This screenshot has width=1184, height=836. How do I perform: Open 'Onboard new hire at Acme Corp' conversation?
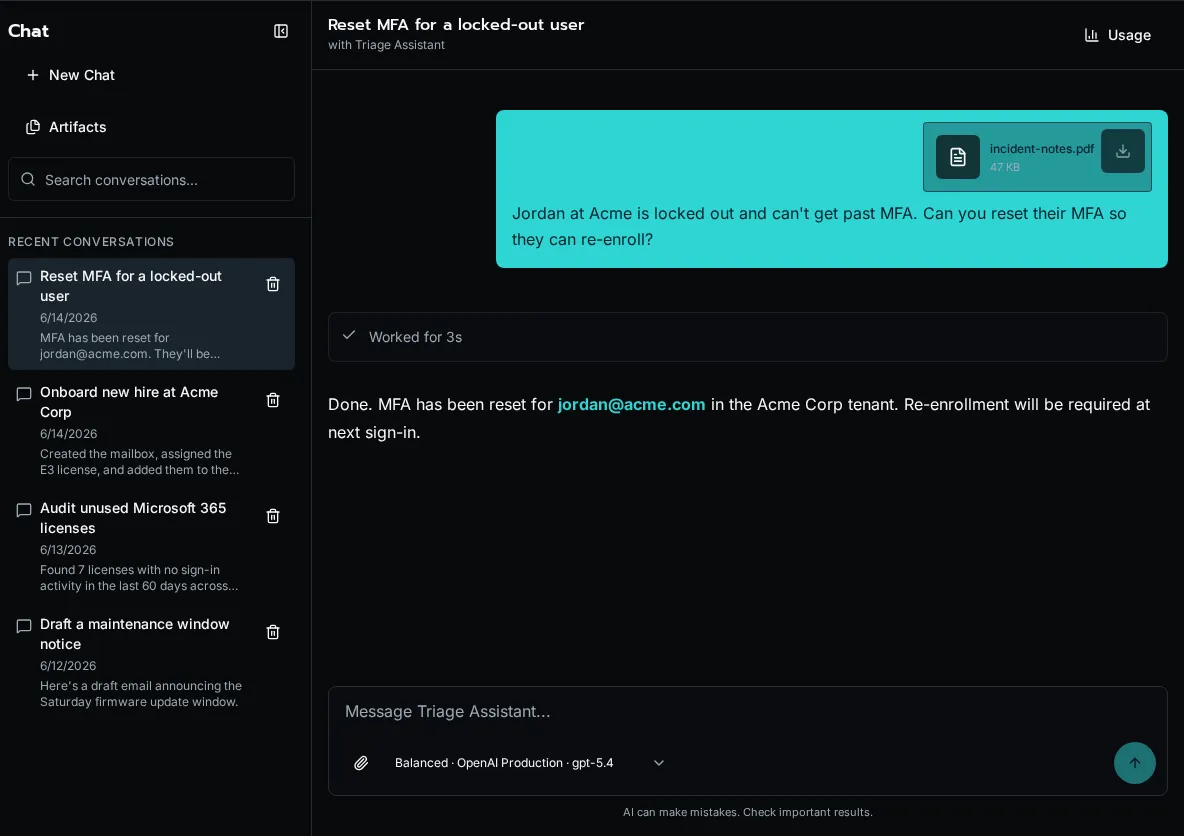[x=151, y=430]
